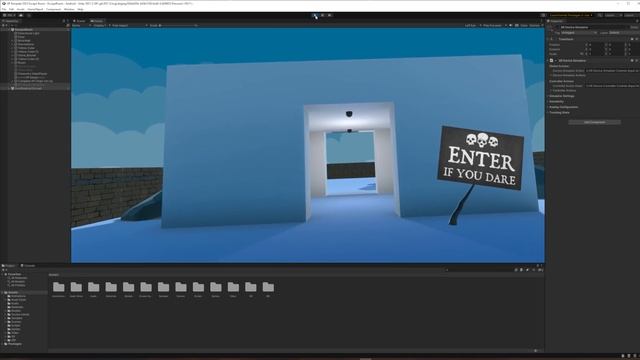
Task: Open the Component menu
Action: coord(53,9)
